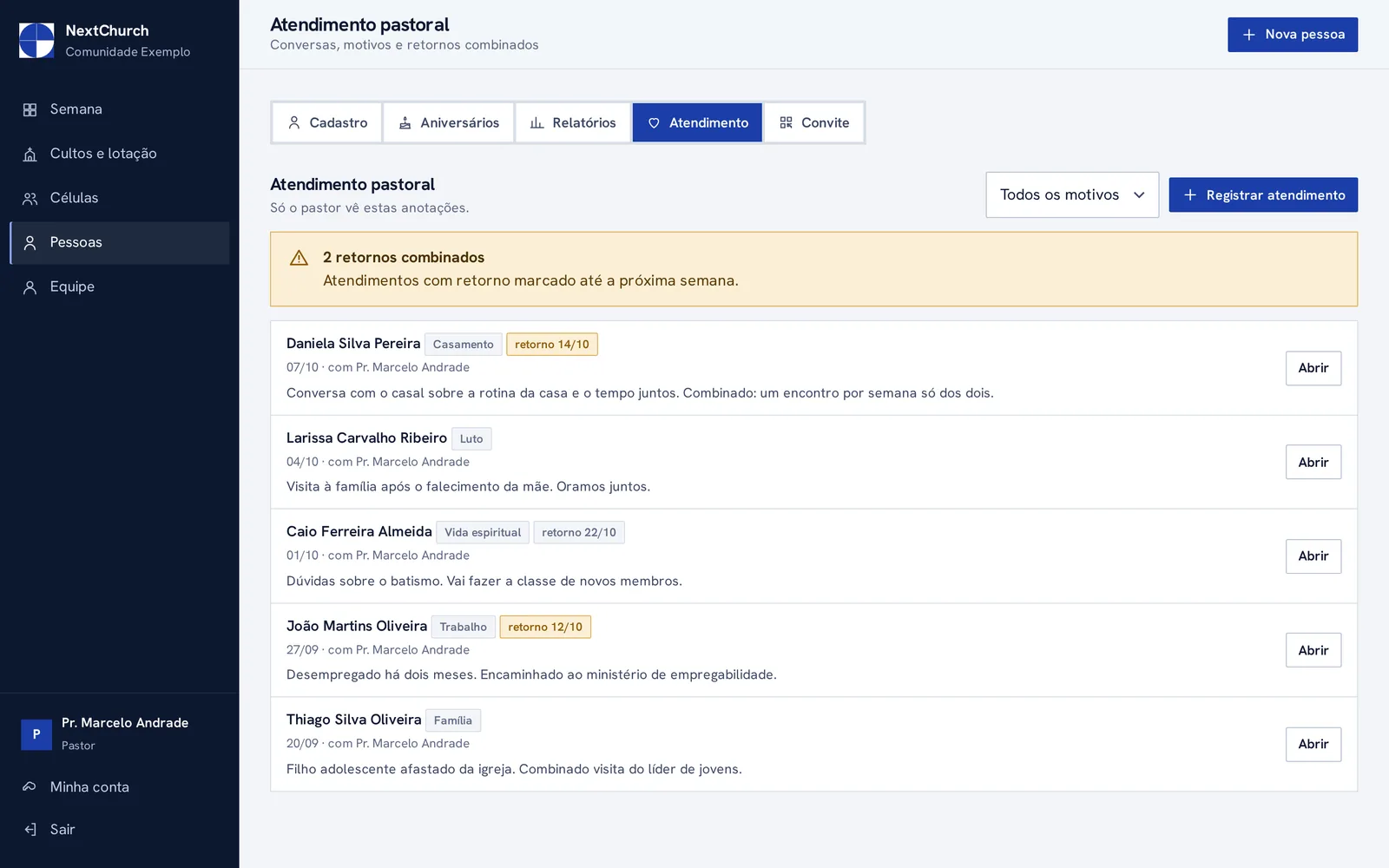Viewport: 1389px width, 868px height.
Task: Click the heart icon on the Atendimento tab
Action: point(654,123)
